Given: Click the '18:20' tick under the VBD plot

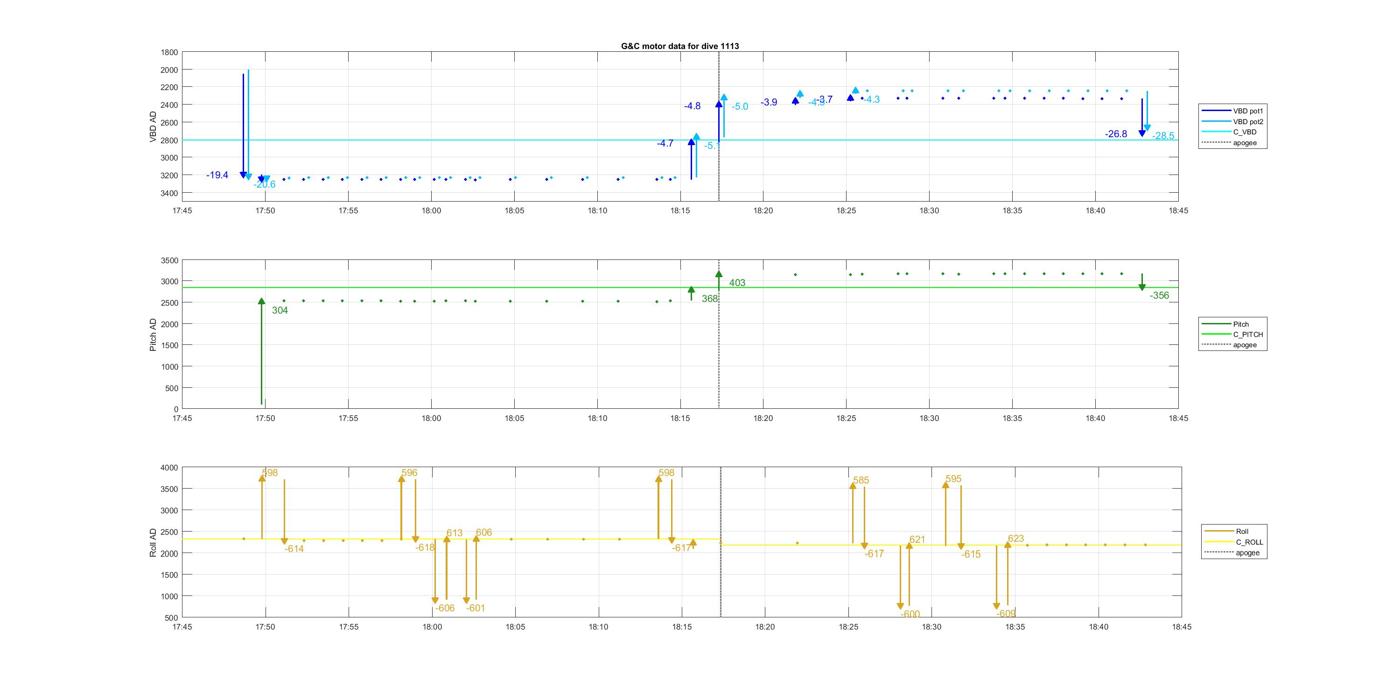Looking at the screenshot, I should tap(764, 211).
